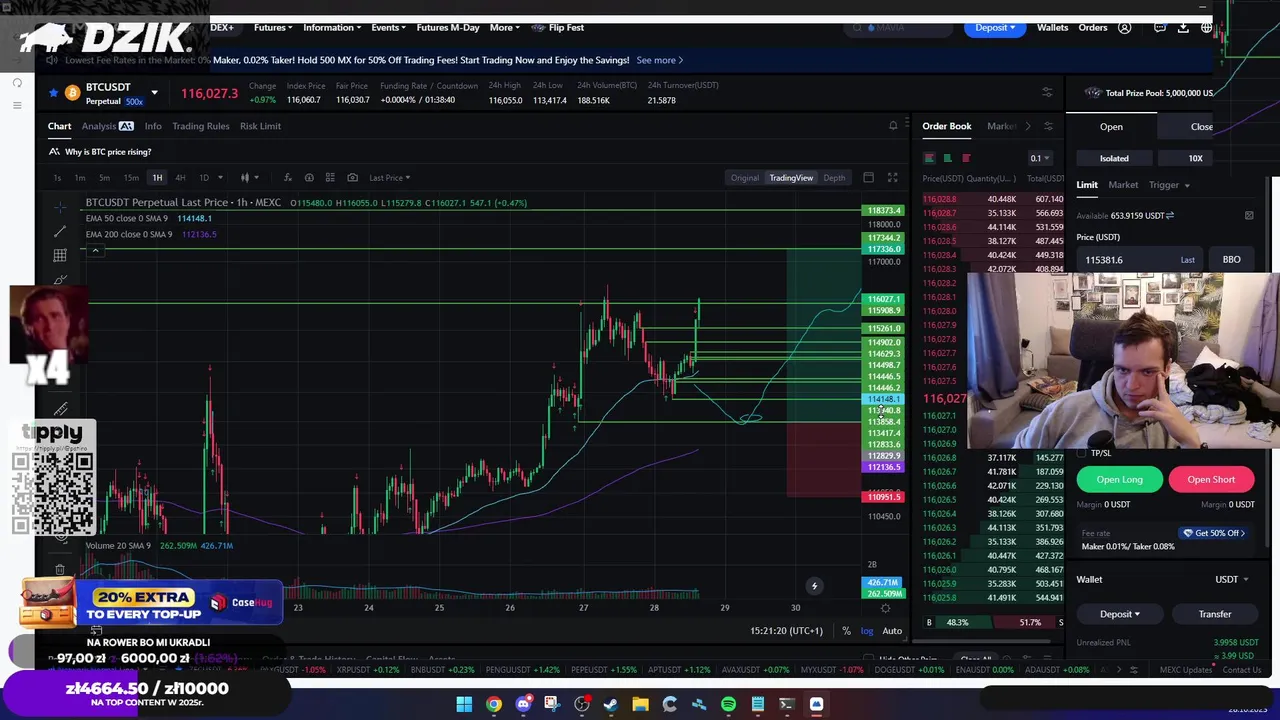Switch chart view to Original

point(744,178)
